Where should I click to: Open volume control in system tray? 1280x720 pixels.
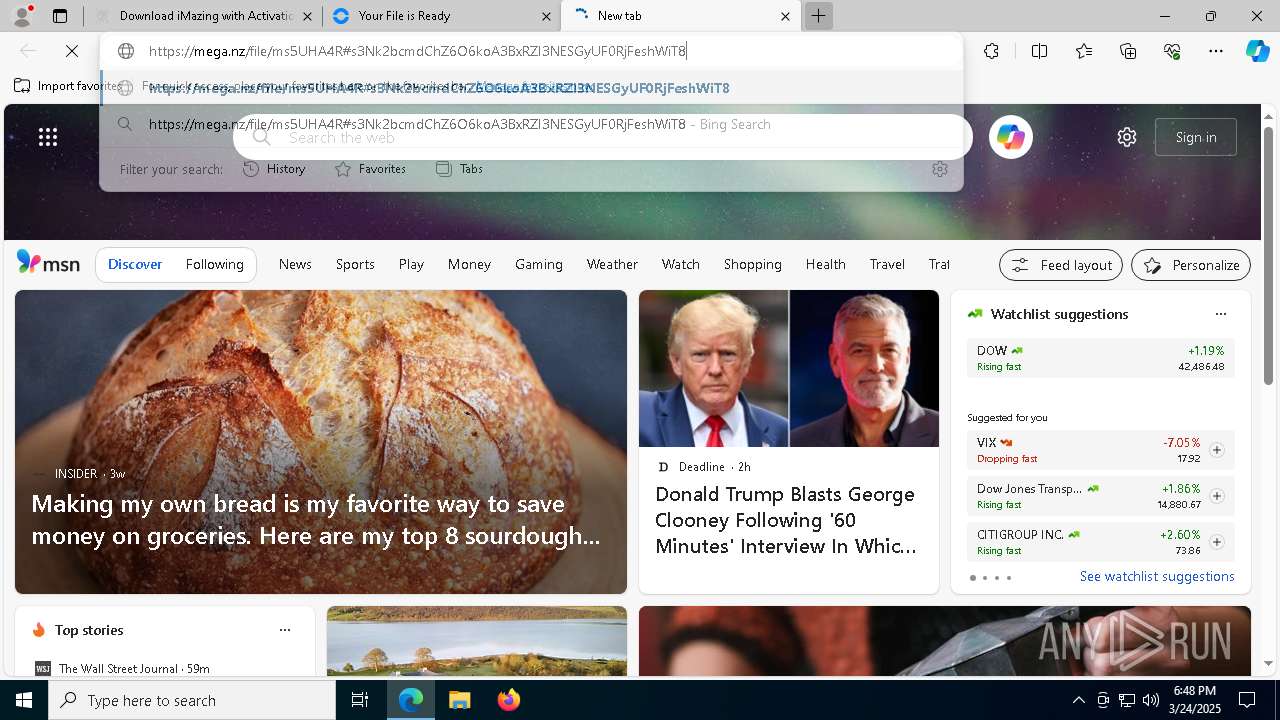point(1150,700)
